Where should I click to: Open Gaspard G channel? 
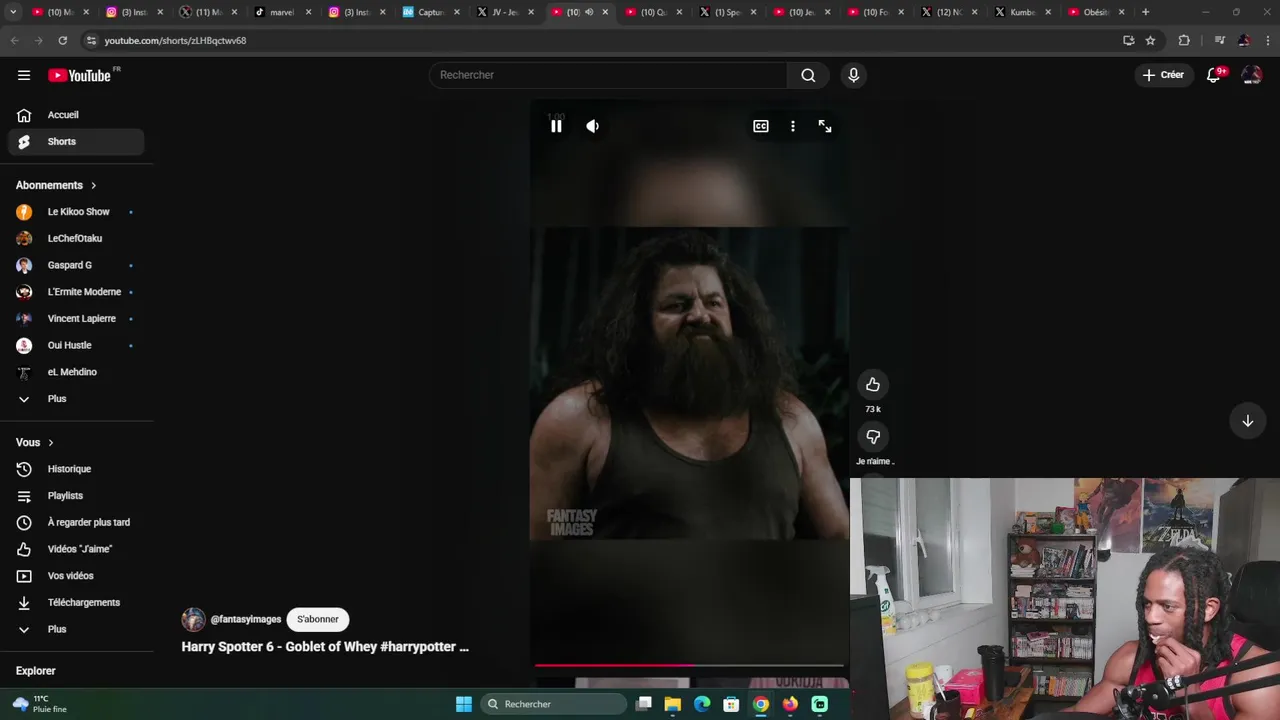(x=76, y=265)
